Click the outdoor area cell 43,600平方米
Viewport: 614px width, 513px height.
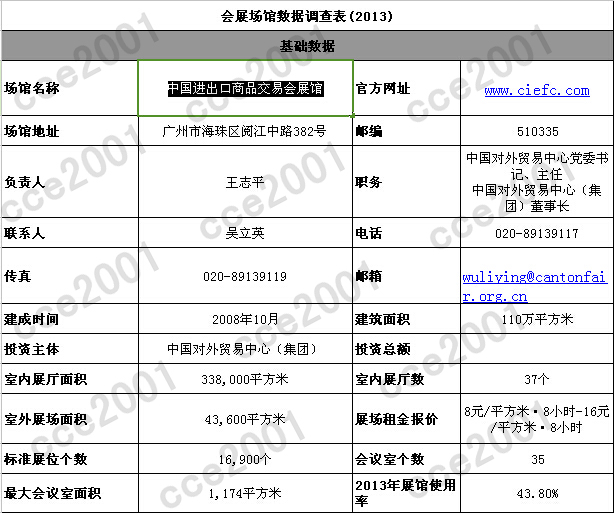tap(244, 420)
